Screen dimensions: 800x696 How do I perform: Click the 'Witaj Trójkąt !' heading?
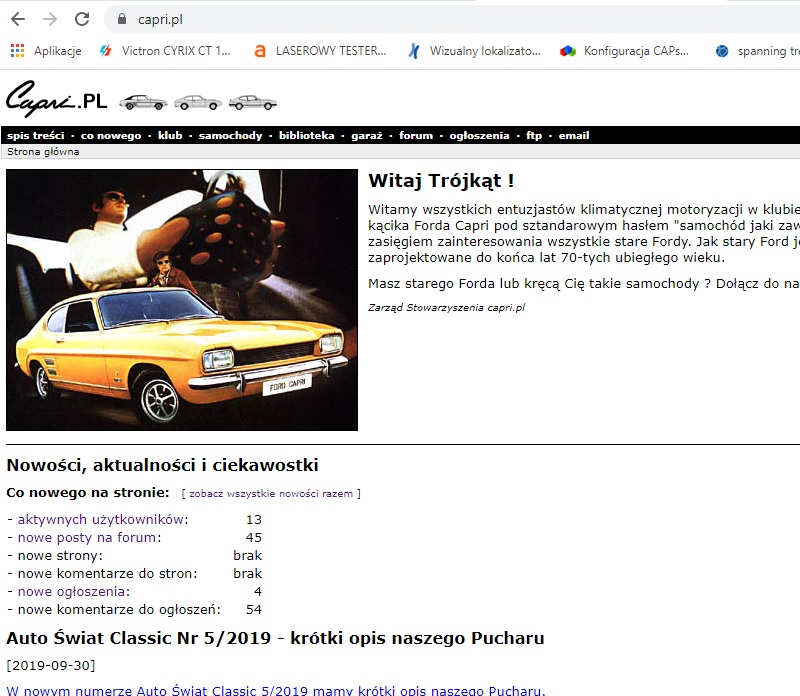[441, 181]
